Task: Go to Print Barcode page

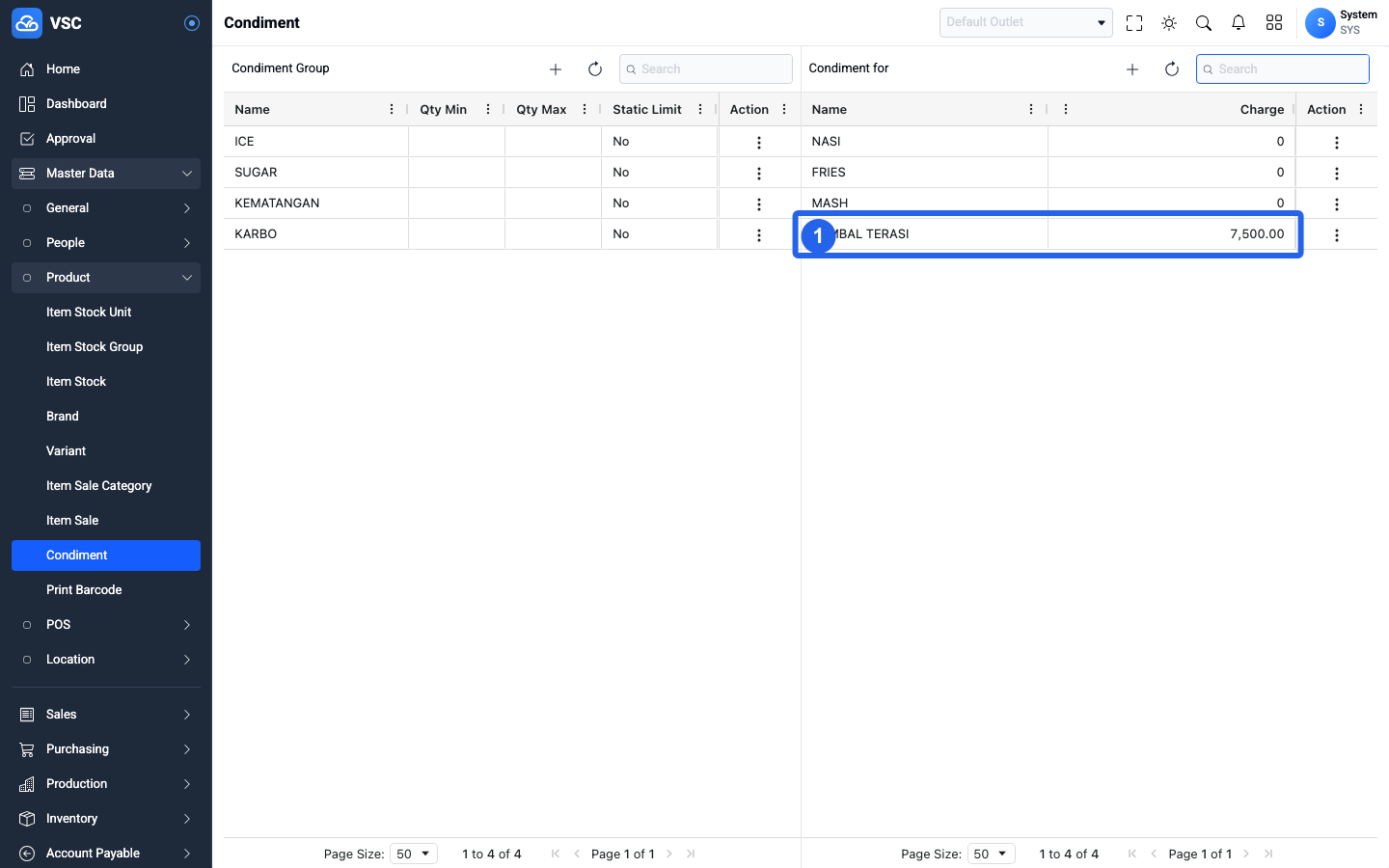Action: coord(84,590)
